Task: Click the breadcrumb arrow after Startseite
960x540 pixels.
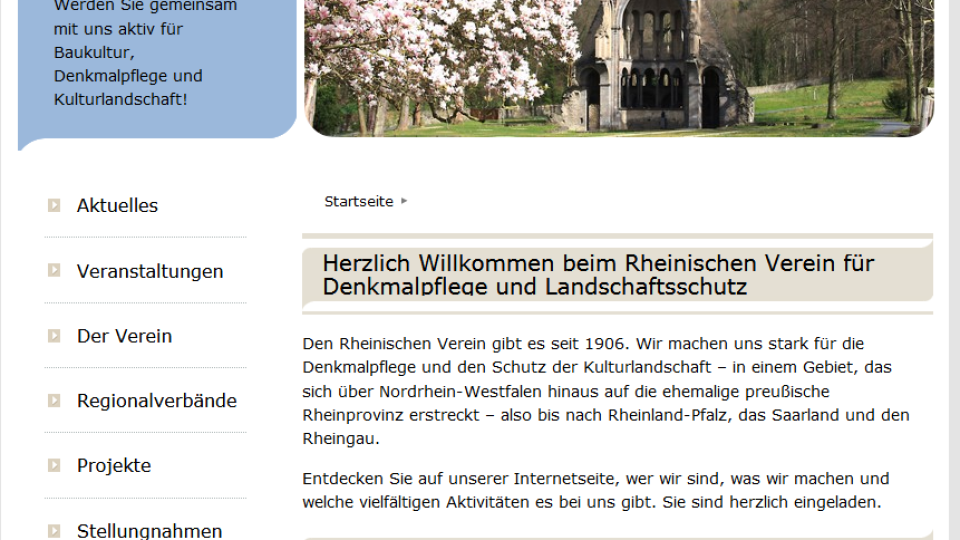Action: pos(404,201)
